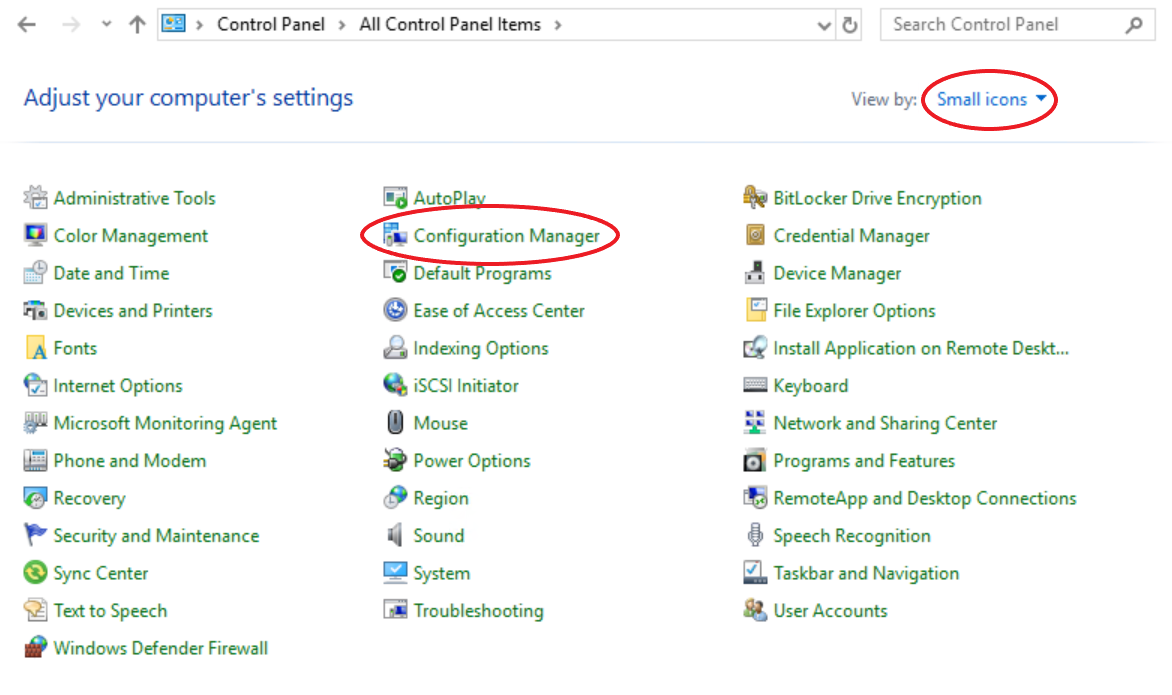The image size is (1172, 695).
Task: Click the Mouse icon
Action: coord(395,423)
